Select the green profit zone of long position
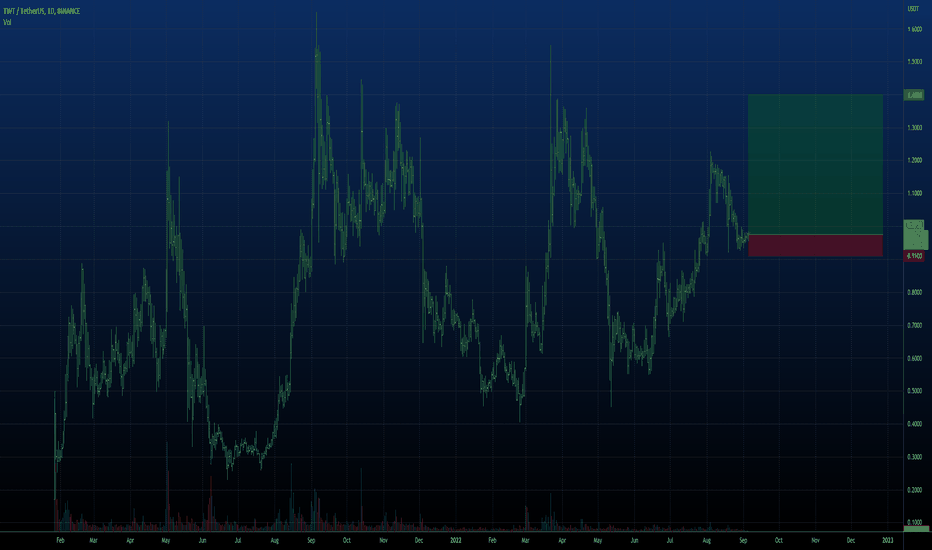 [x=815, y=164]
